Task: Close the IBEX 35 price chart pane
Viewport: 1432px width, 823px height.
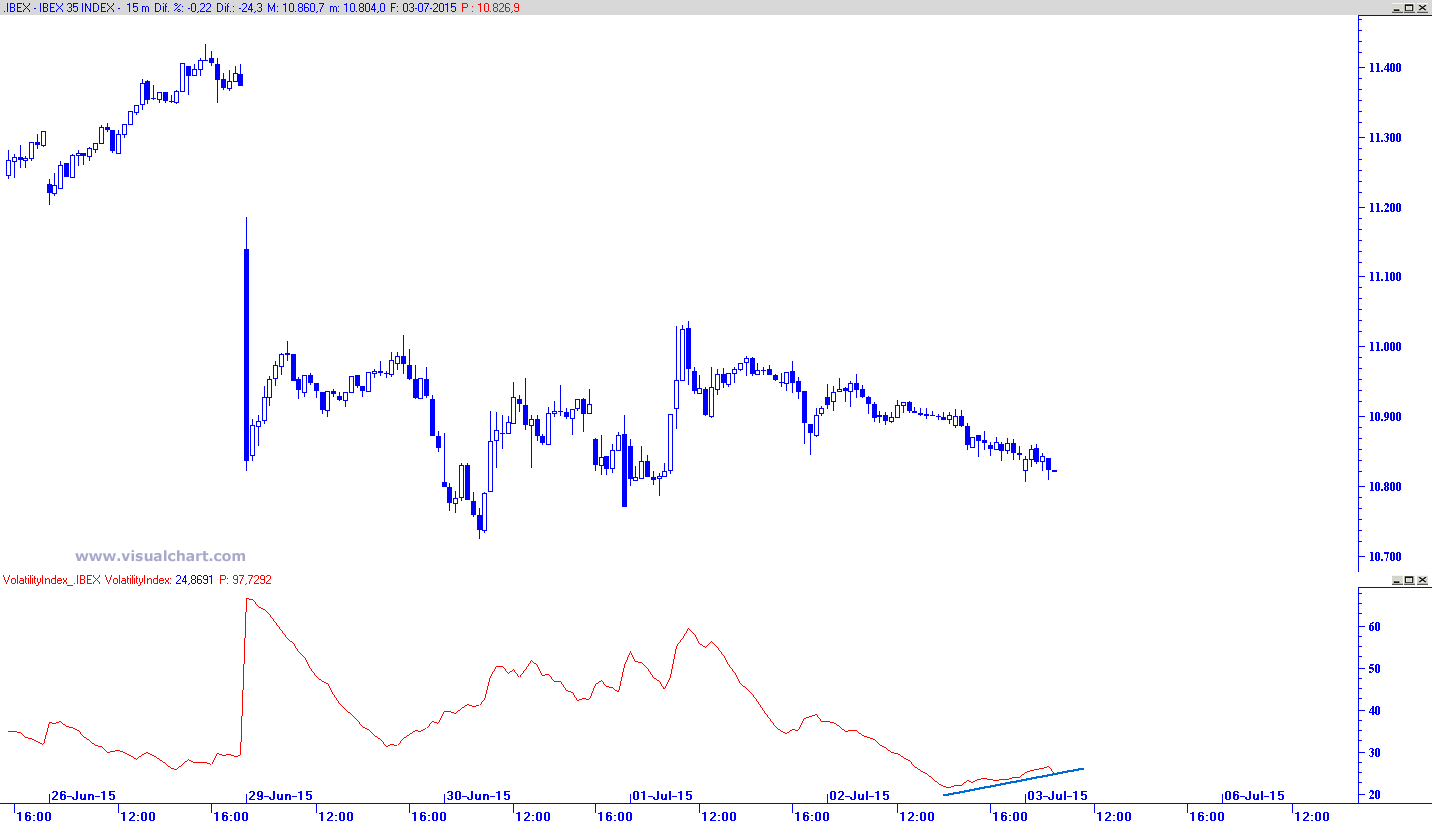Action: (1421, 7)
